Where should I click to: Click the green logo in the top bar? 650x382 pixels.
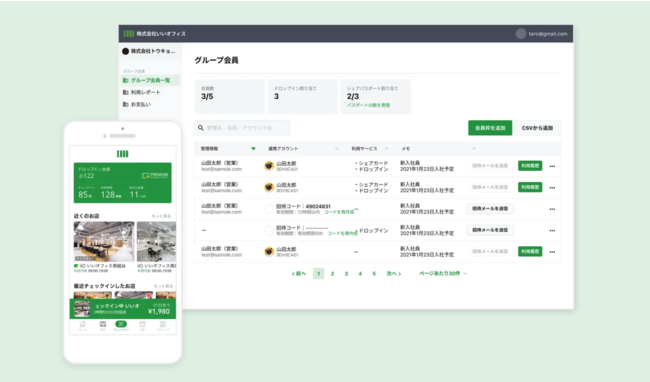click(129, 34)
